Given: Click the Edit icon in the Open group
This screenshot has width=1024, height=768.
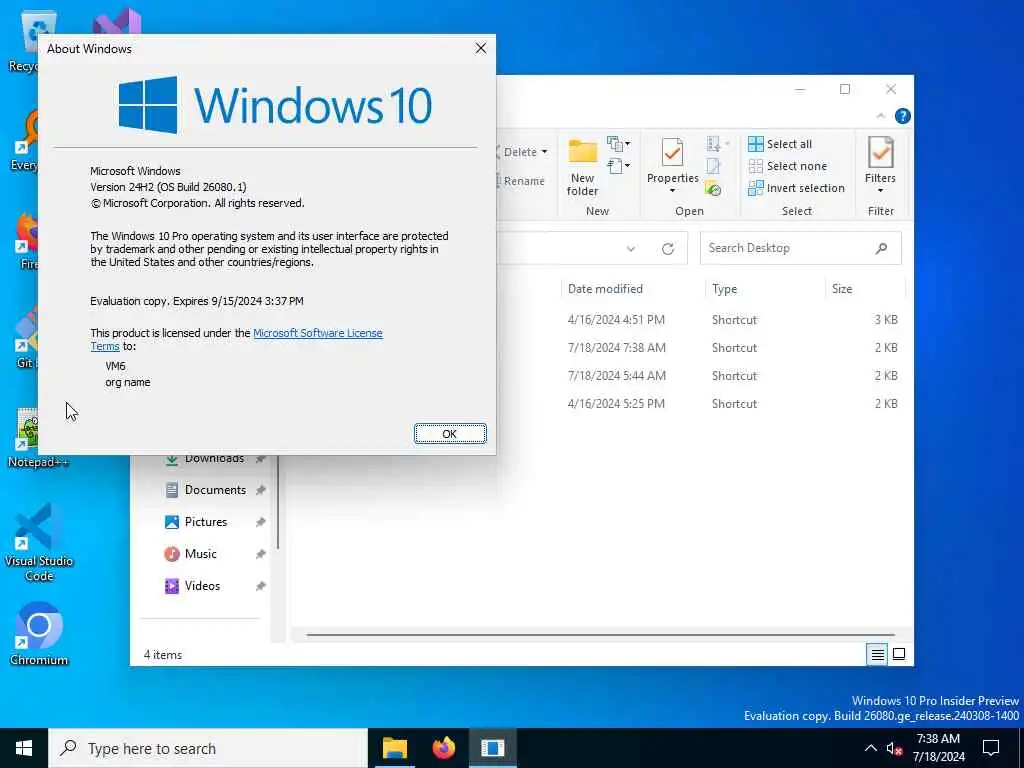Looking at the screenshot, I should pos(714,167).
